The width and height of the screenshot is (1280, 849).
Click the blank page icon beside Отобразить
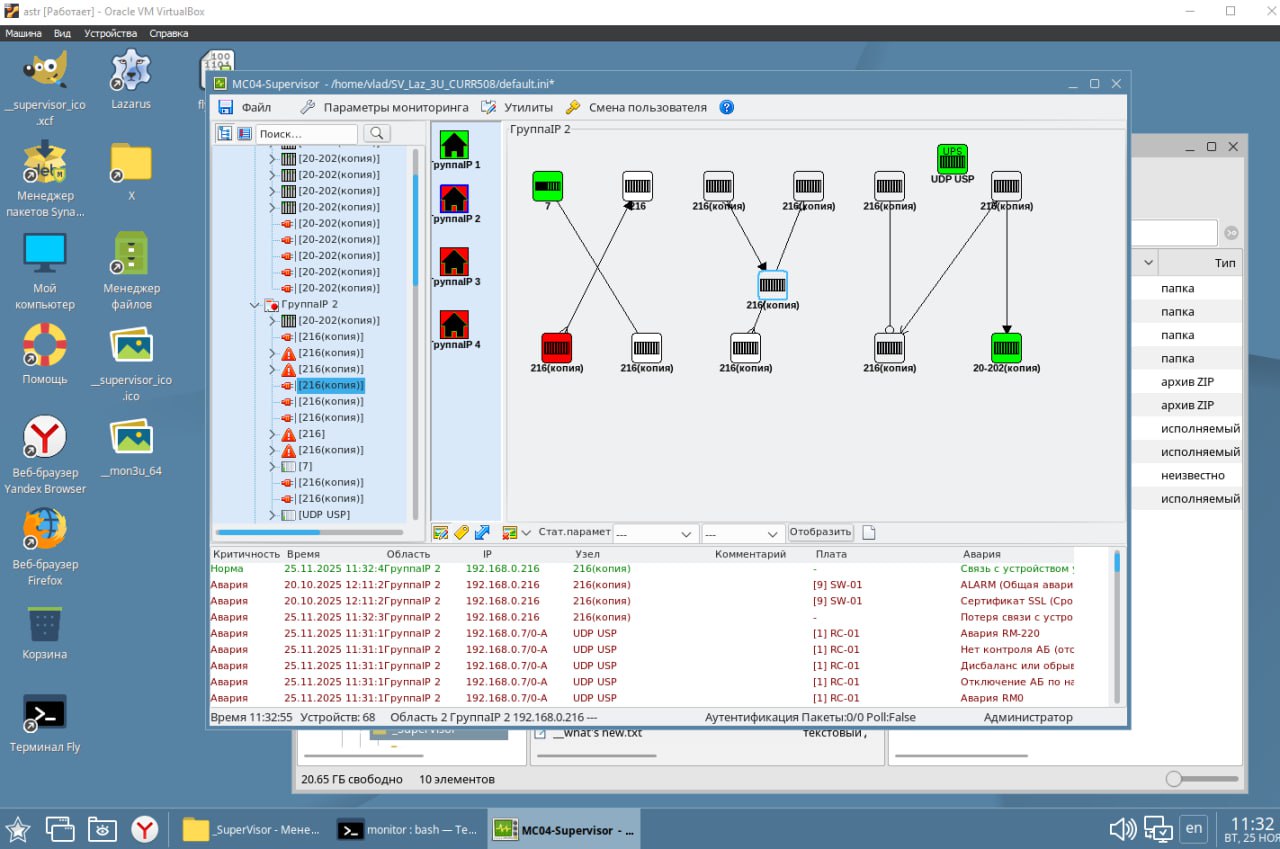[x=869, y=533]
